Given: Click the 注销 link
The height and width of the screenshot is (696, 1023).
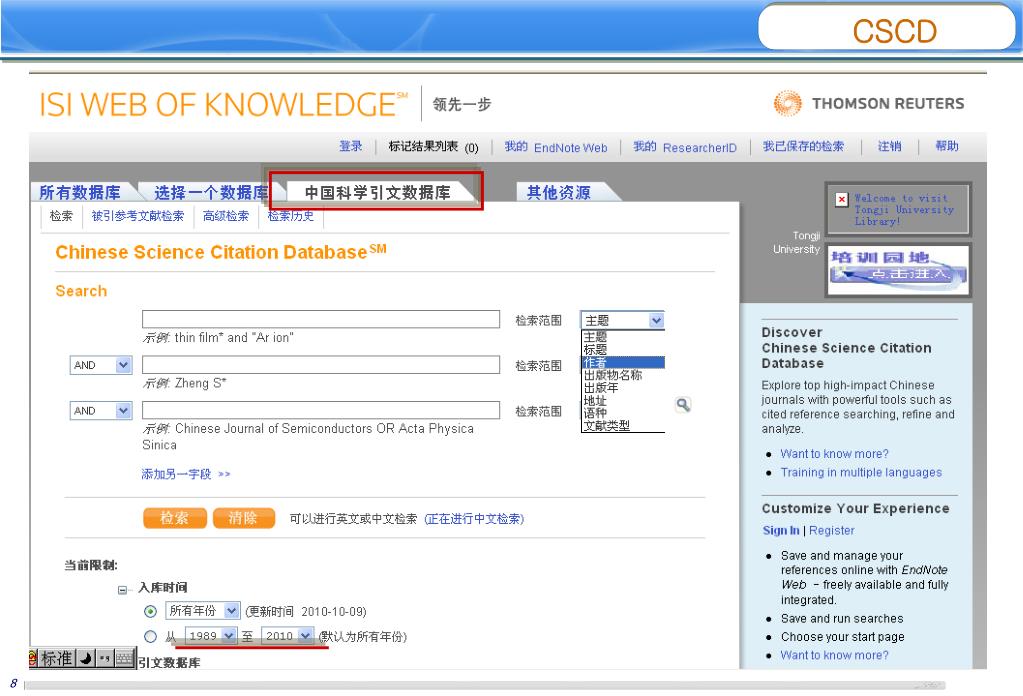Looking at the screenshot, I should (x=889, y=146).
